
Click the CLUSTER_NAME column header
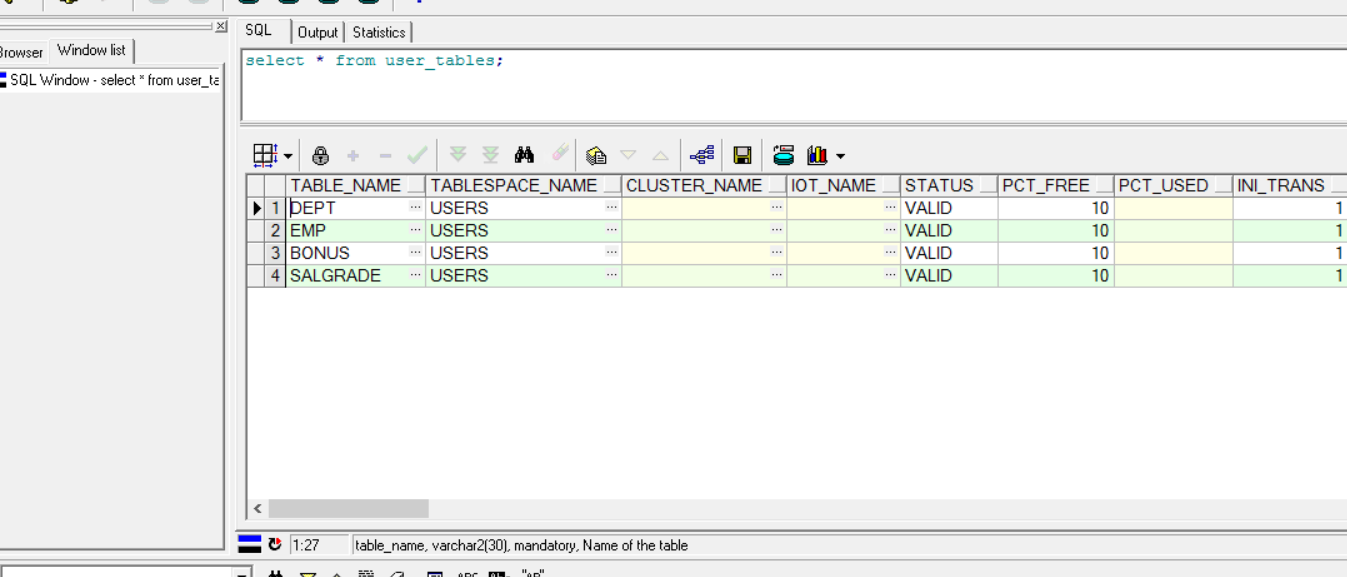pyautogui.click(x=704, y=185)
